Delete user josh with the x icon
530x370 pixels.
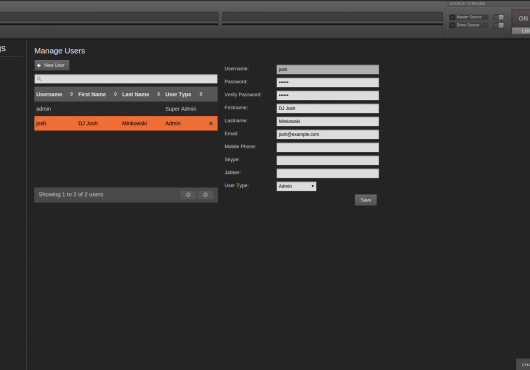(211, 124)
